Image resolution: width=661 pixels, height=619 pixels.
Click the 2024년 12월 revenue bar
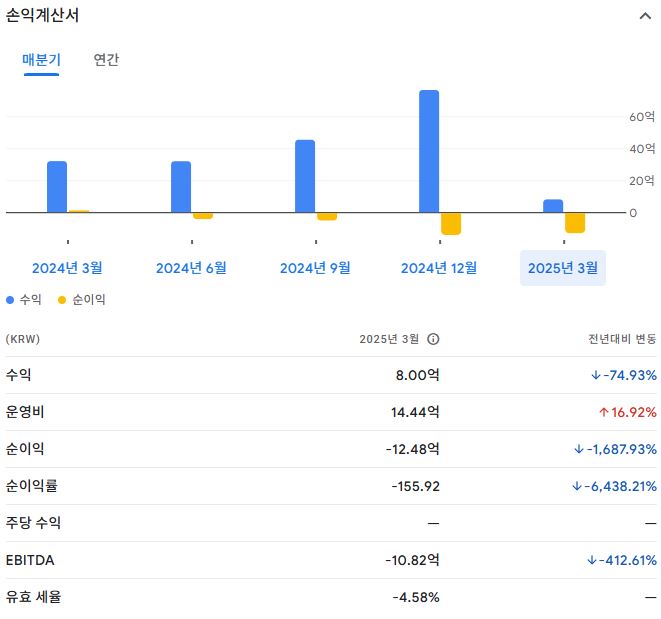tap(429, 151)
